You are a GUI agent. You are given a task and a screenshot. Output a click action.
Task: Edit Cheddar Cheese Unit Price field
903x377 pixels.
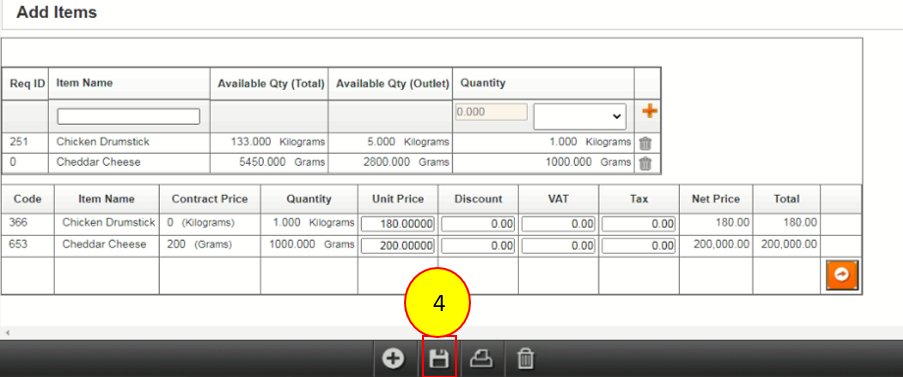pos(398,246)
